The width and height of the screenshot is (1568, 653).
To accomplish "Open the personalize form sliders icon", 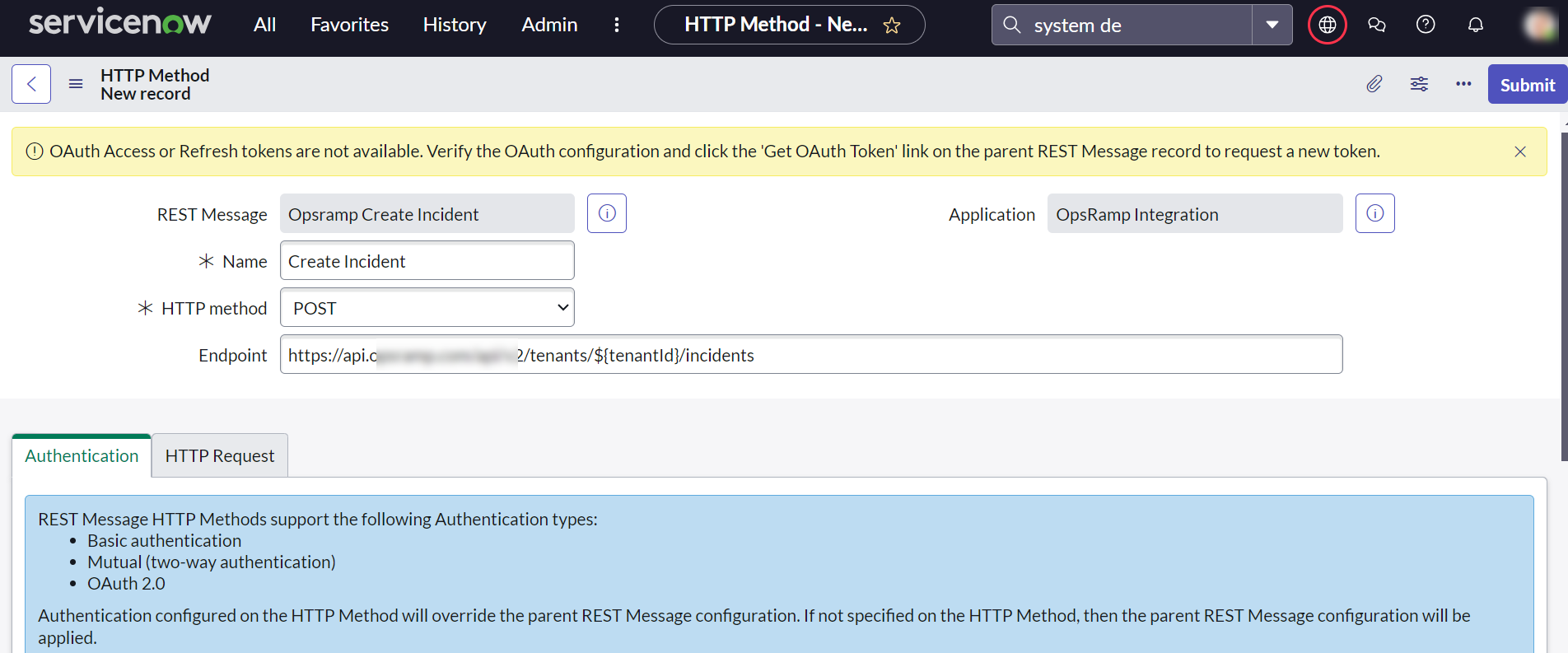I will [1419, 84].
